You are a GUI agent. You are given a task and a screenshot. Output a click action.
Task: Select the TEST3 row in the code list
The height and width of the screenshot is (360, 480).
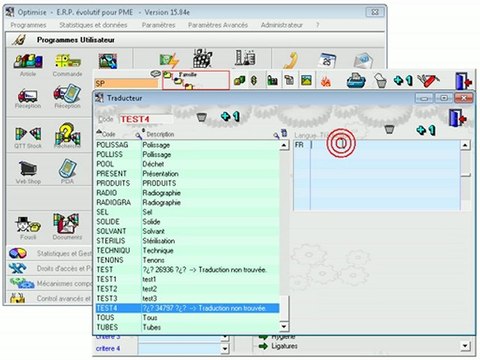187,298
